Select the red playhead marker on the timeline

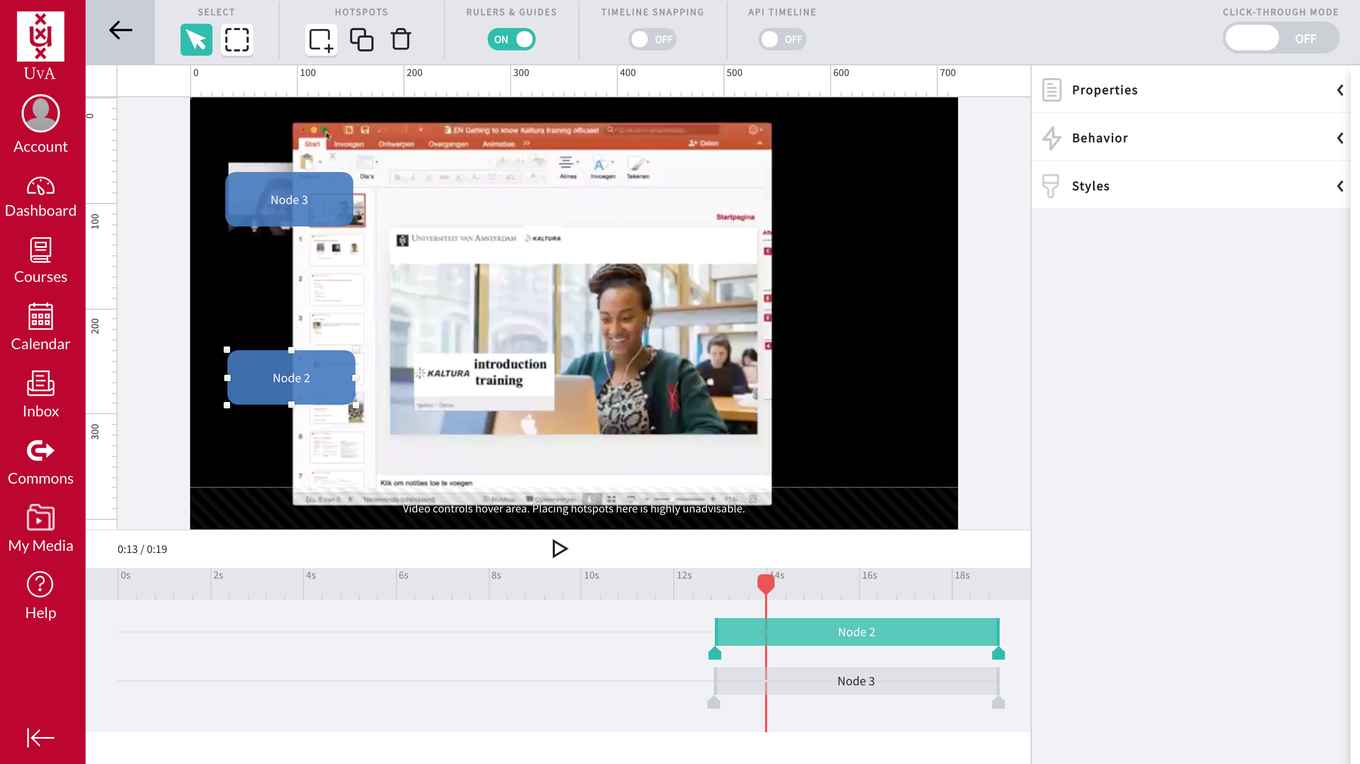pyautogui.click(x=766, y=583)
